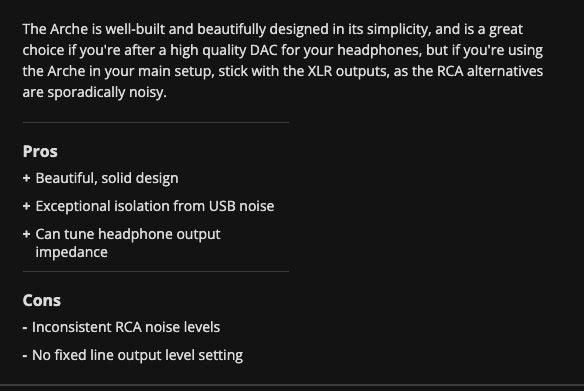Click the words RCA alternatives in the paragraph
The height and width of the screenshot is (391, 584).
tap(490, 71)
